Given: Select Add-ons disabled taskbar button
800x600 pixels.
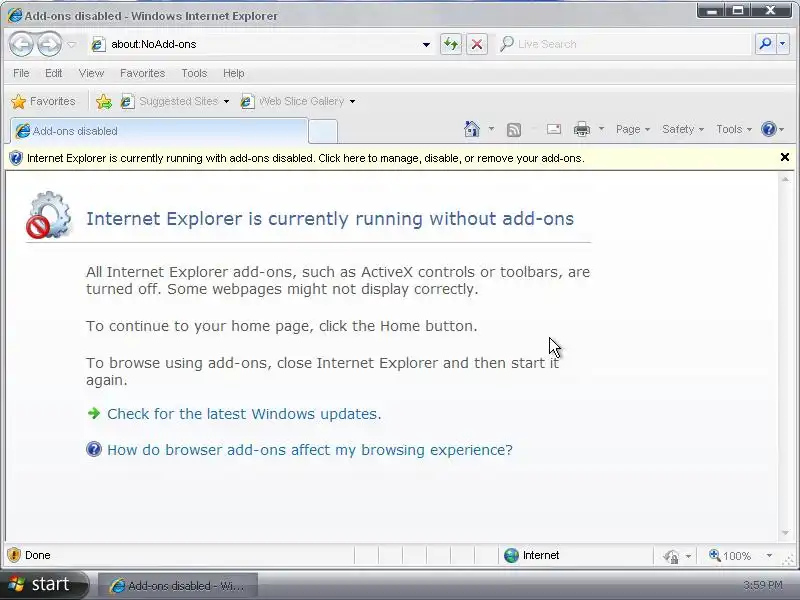Looking at the screenshot, I should pos(177,586).
